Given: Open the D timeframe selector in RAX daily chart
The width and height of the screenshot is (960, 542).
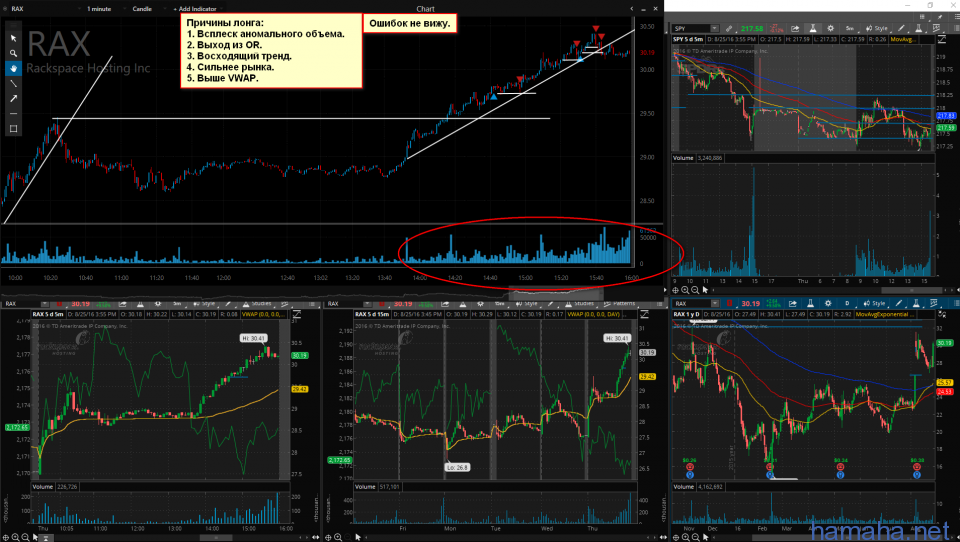Looking at the screenshot, I should 847,304.
